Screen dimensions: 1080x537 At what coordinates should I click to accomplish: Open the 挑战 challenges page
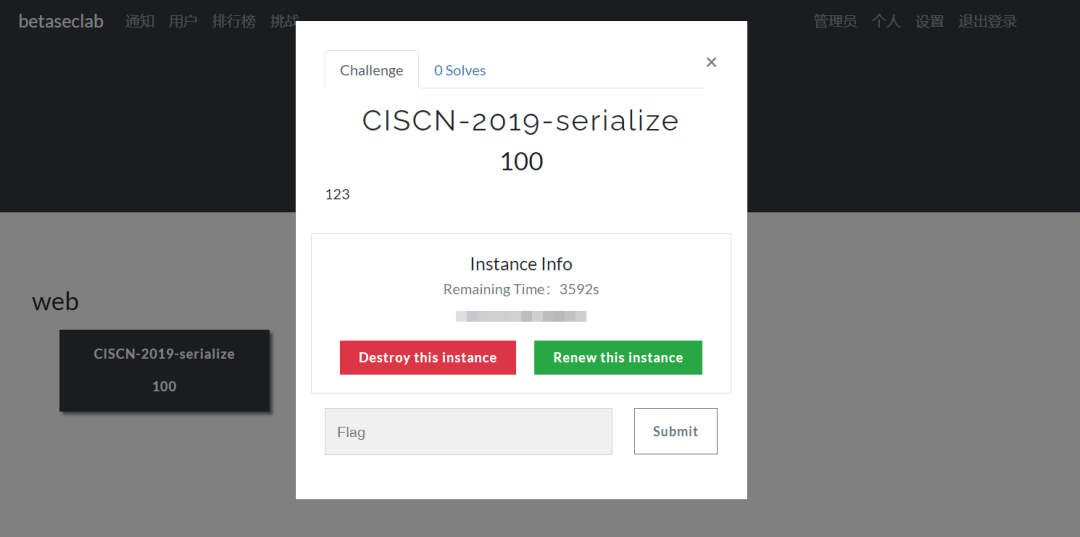pyautogui.click(x=283, y=21)
